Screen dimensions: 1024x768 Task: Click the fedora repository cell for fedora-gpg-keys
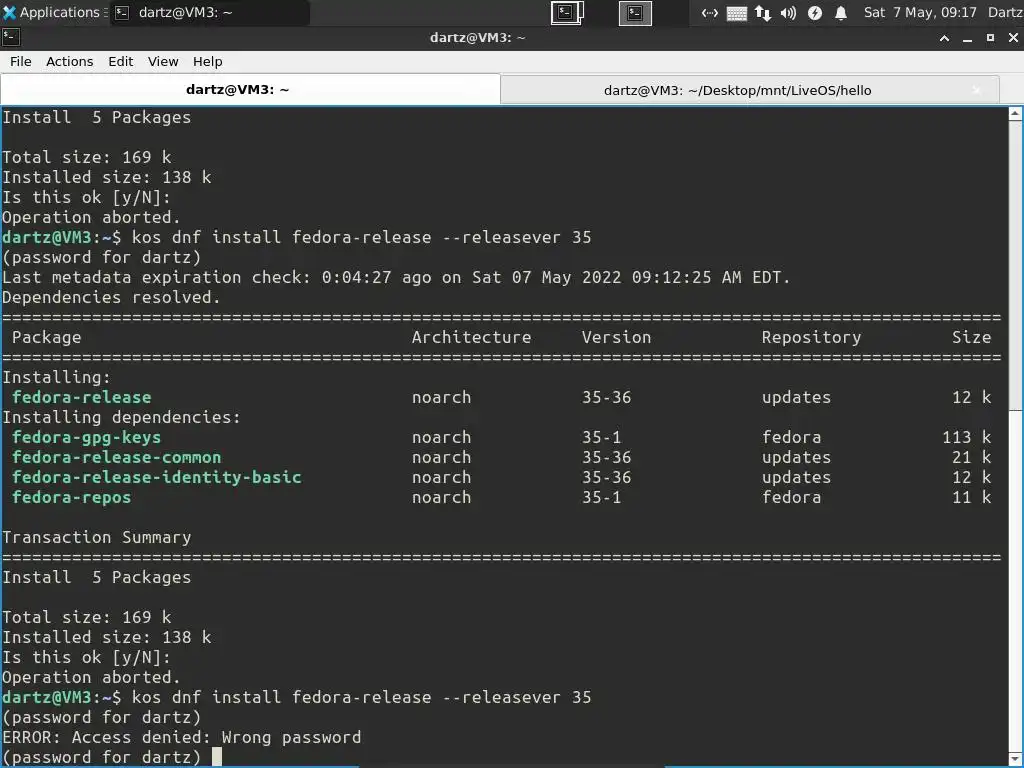pyautogui.click(x=792, y=438)
